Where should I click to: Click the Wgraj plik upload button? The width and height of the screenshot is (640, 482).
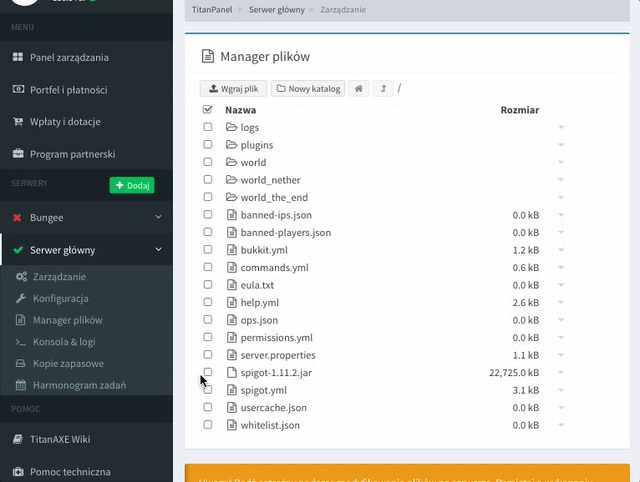(233, 89)
